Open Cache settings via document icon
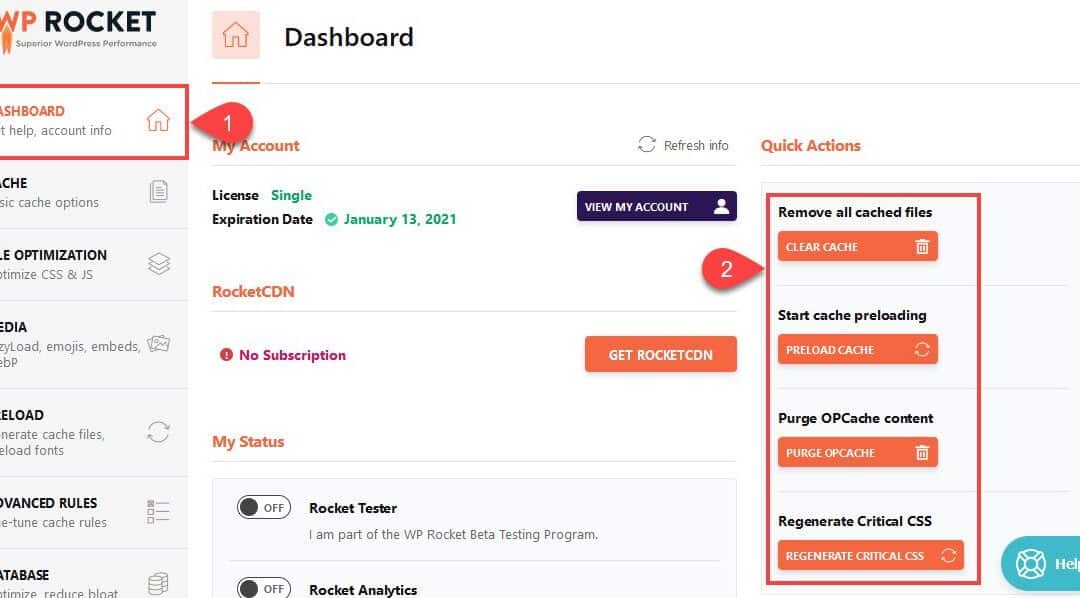 point(158,191)
